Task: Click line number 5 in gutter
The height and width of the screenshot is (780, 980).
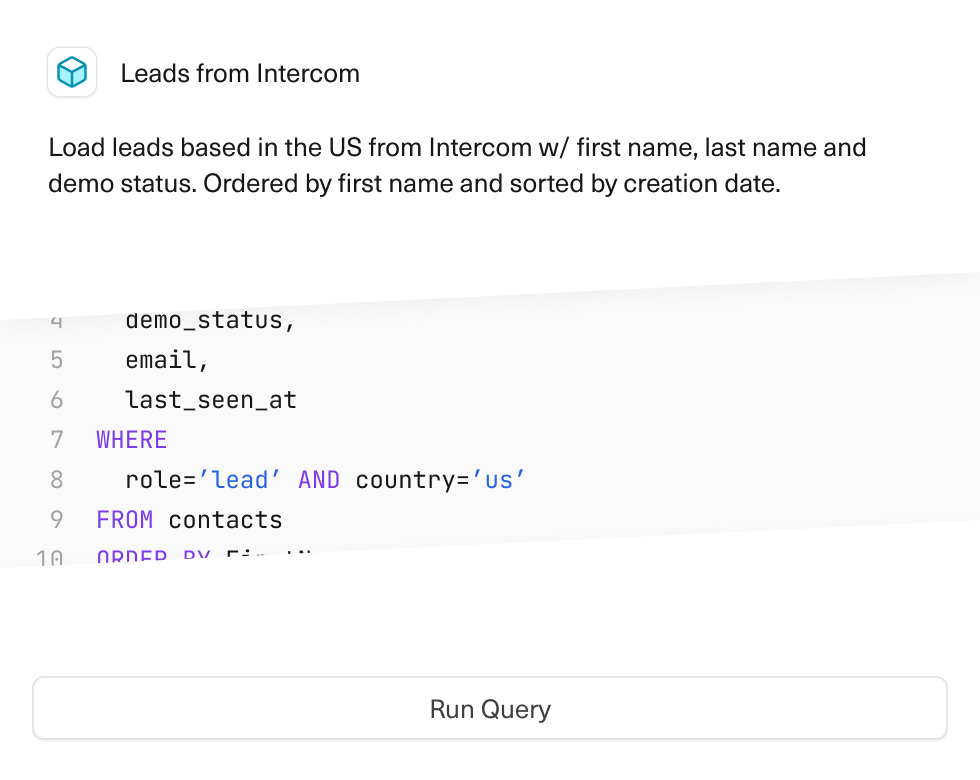Action: (56, 360)
